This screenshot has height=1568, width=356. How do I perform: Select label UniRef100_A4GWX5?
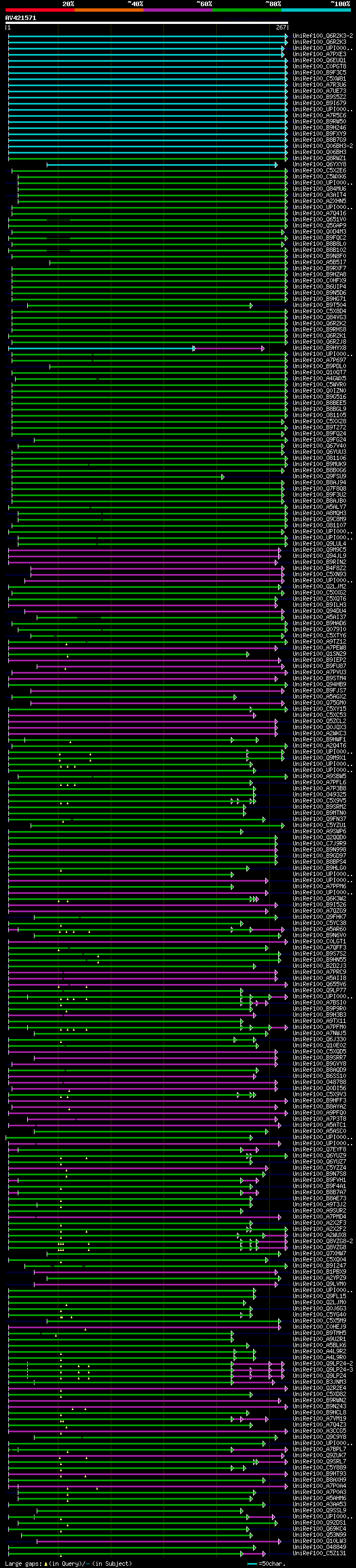(x=319, y=379)
